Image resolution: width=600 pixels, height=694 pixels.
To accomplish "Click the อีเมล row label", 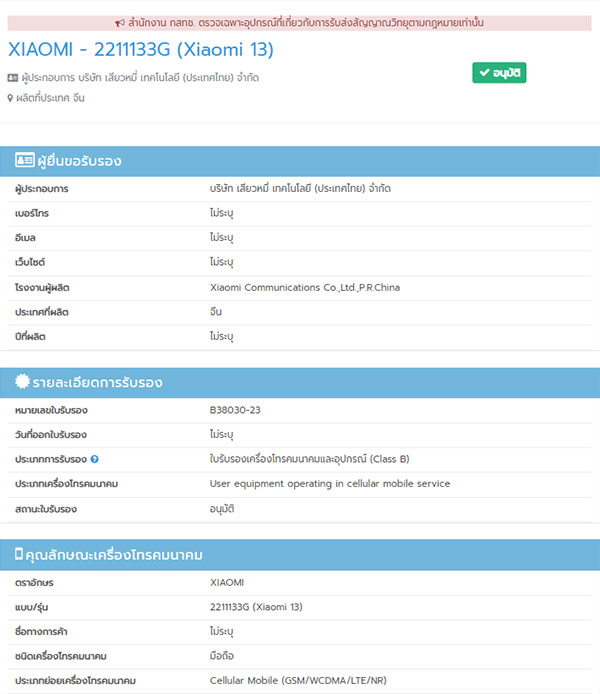I will [25, 238].
